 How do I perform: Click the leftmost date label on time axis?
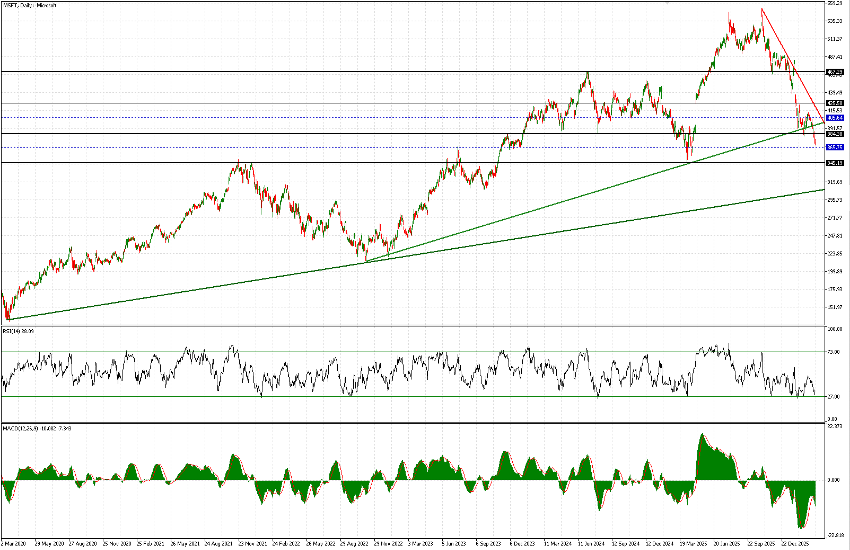pos(12,543)
